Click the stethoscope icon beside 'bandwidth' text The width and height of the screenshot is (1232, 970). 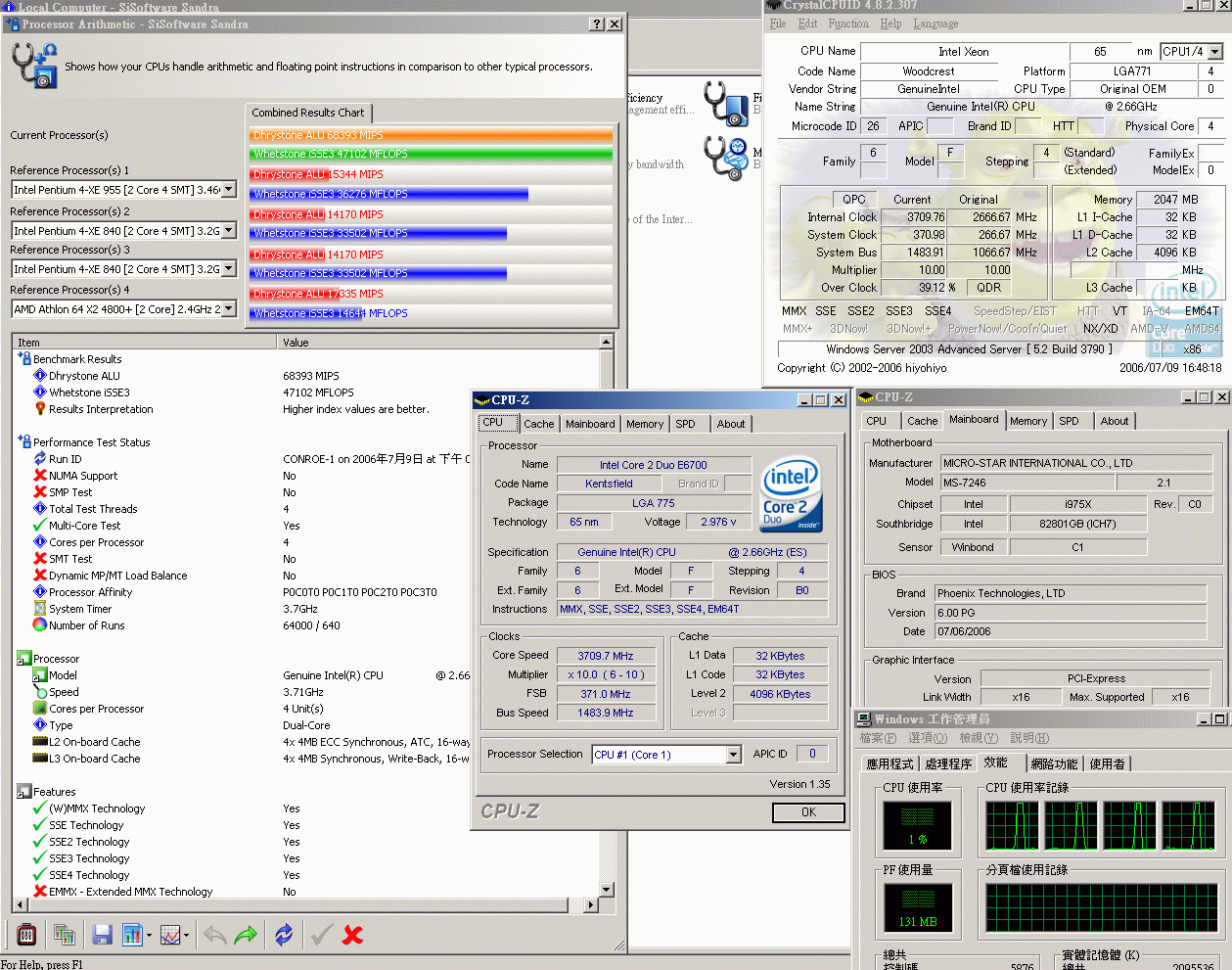(x=726, y=158)
